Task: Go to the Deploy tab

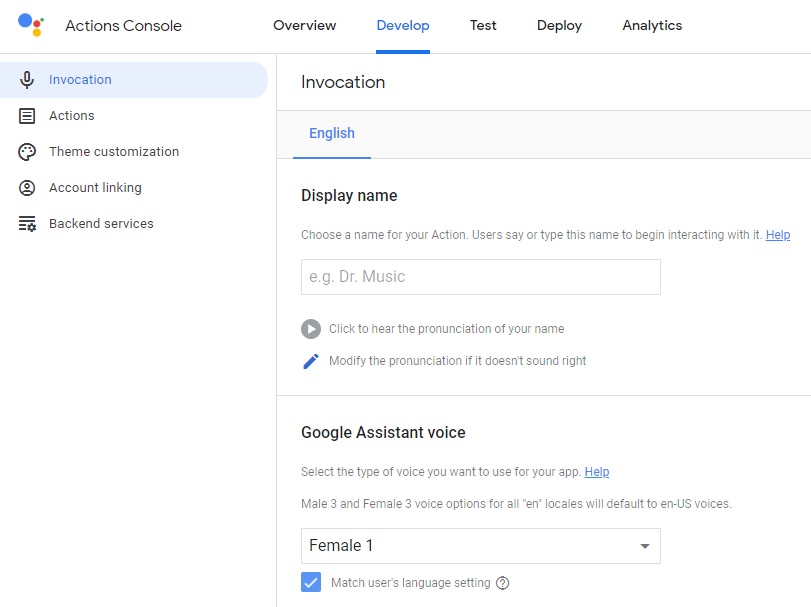Action: [559, 26]
